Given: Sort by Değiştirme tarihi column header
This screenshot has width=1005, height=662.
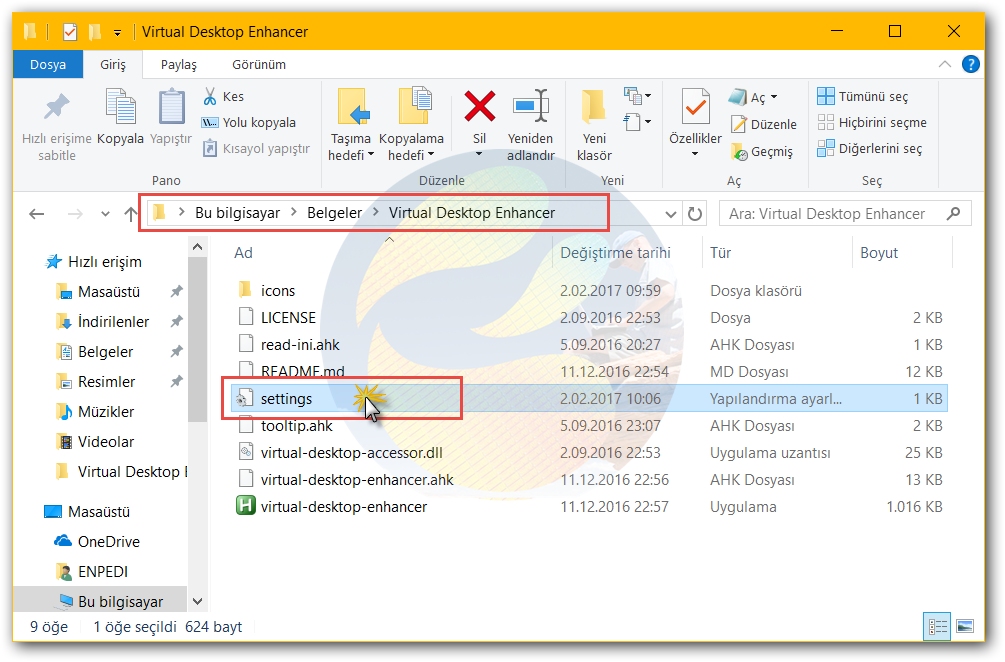Looking at the screenshot, I should (x=615, y=252).
